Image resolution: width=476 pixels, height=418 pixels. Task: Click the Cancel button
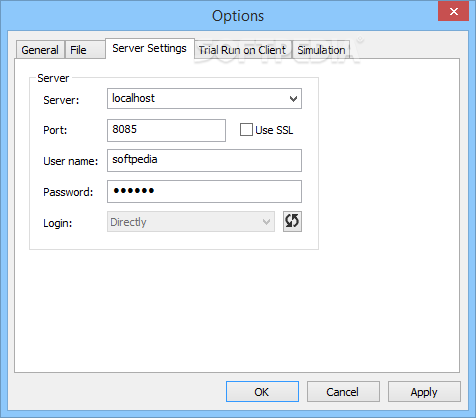click(343, 392)
